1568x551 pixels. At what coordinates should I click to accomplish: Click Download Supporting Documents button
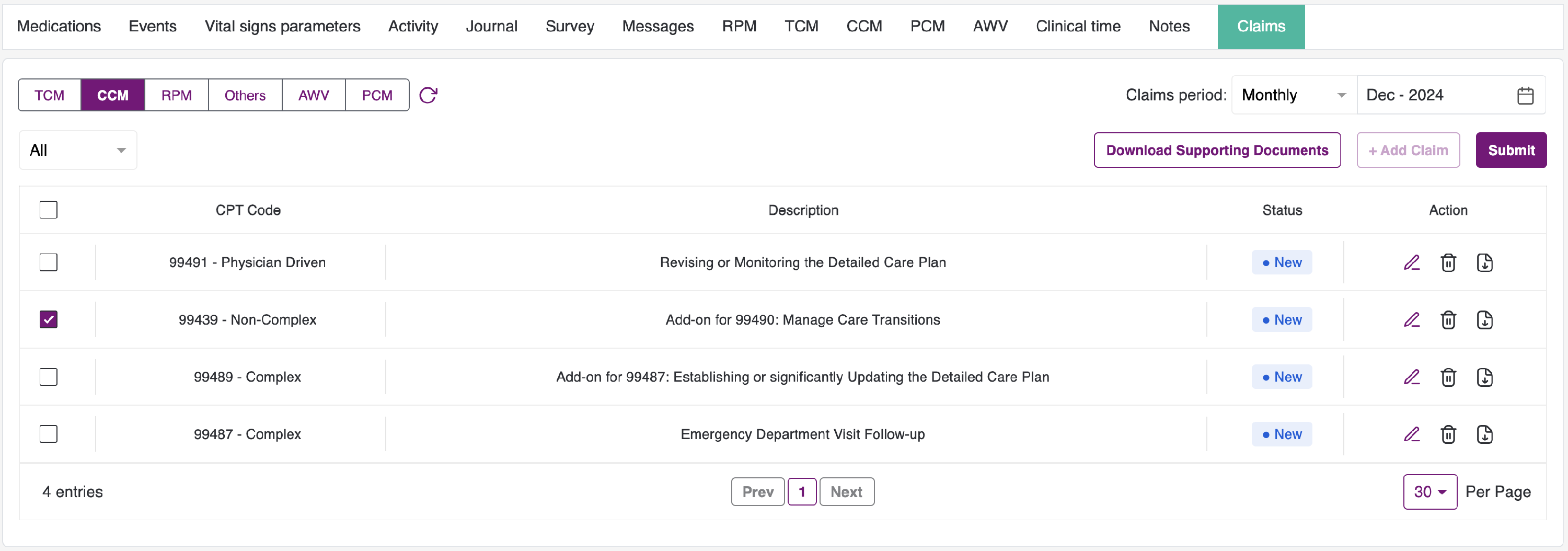point(1217,151)
